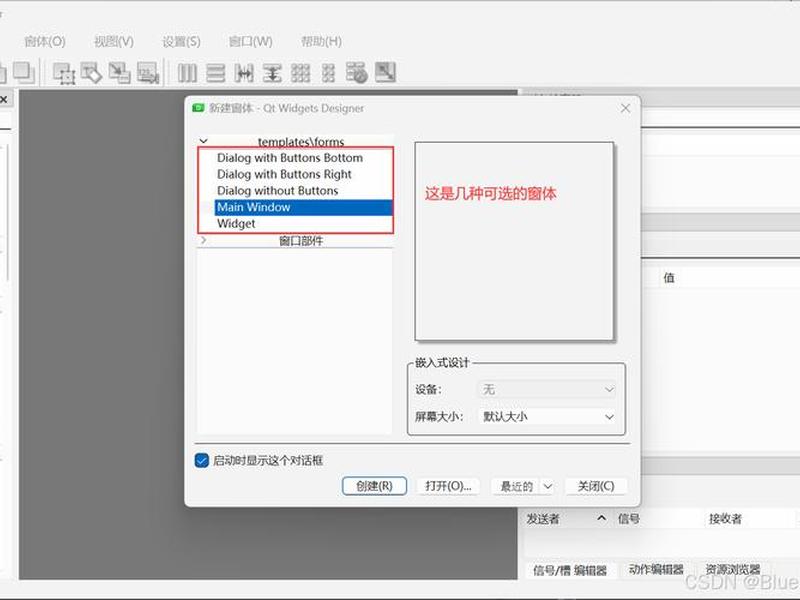Click the form preview thumbnail area
This screenshot has width=800, height=600.
(x=514, y=241)
